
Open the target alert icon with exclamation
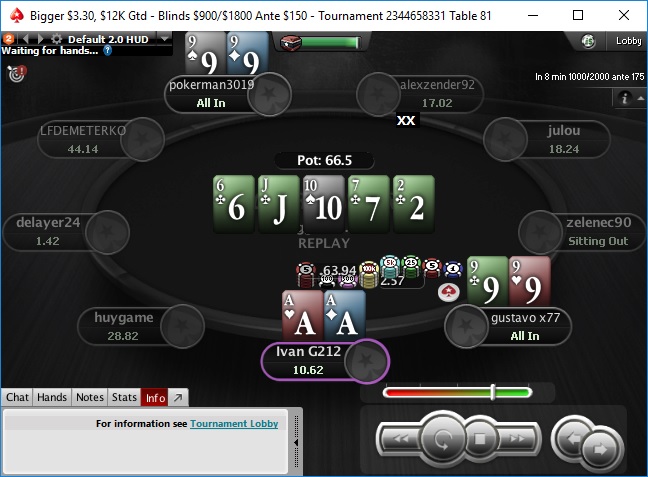[x=17, y=73]
